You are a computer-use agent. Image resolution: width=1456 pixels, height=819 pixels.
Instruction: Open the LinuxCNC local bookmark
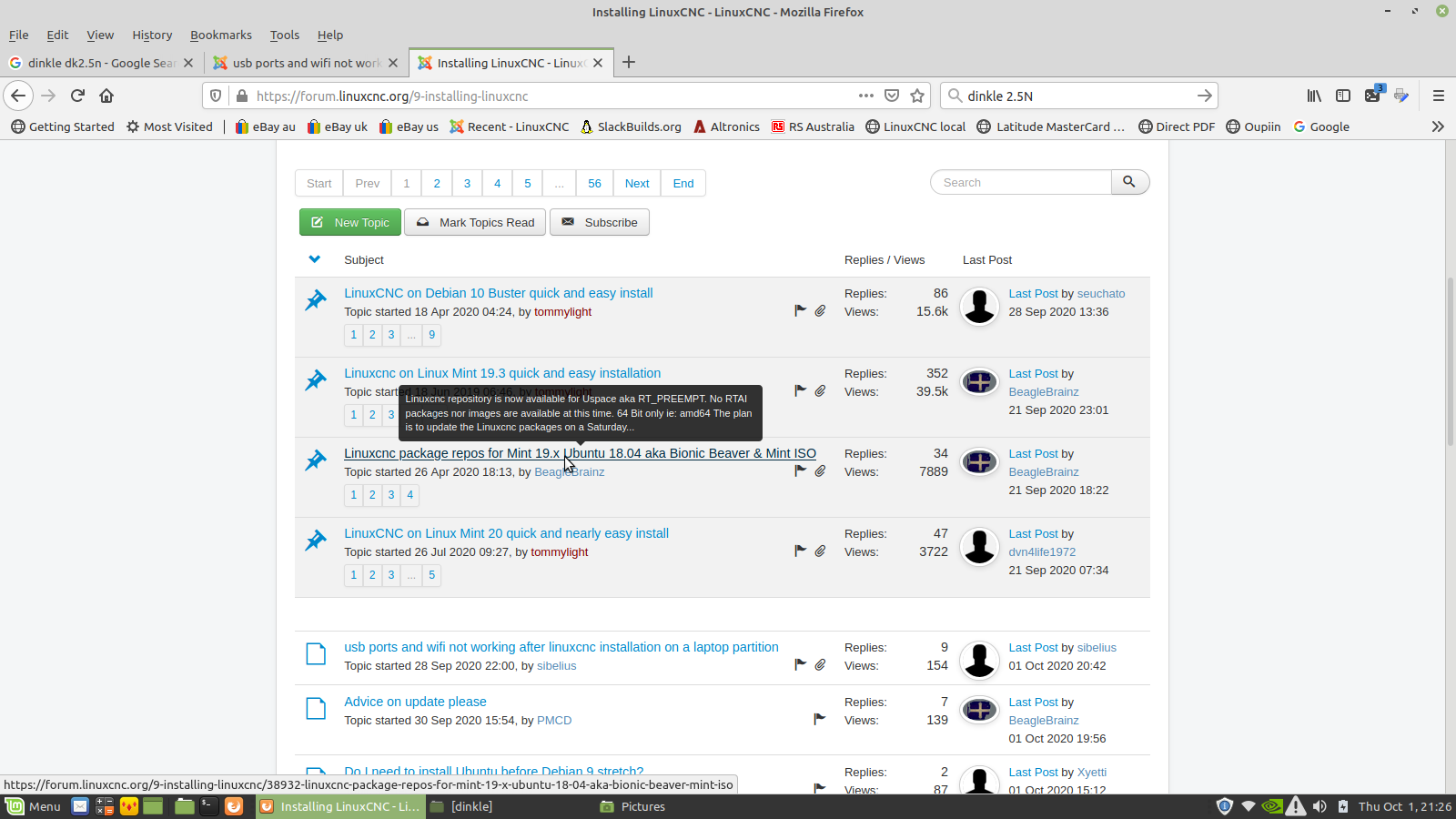coord(915,126)
